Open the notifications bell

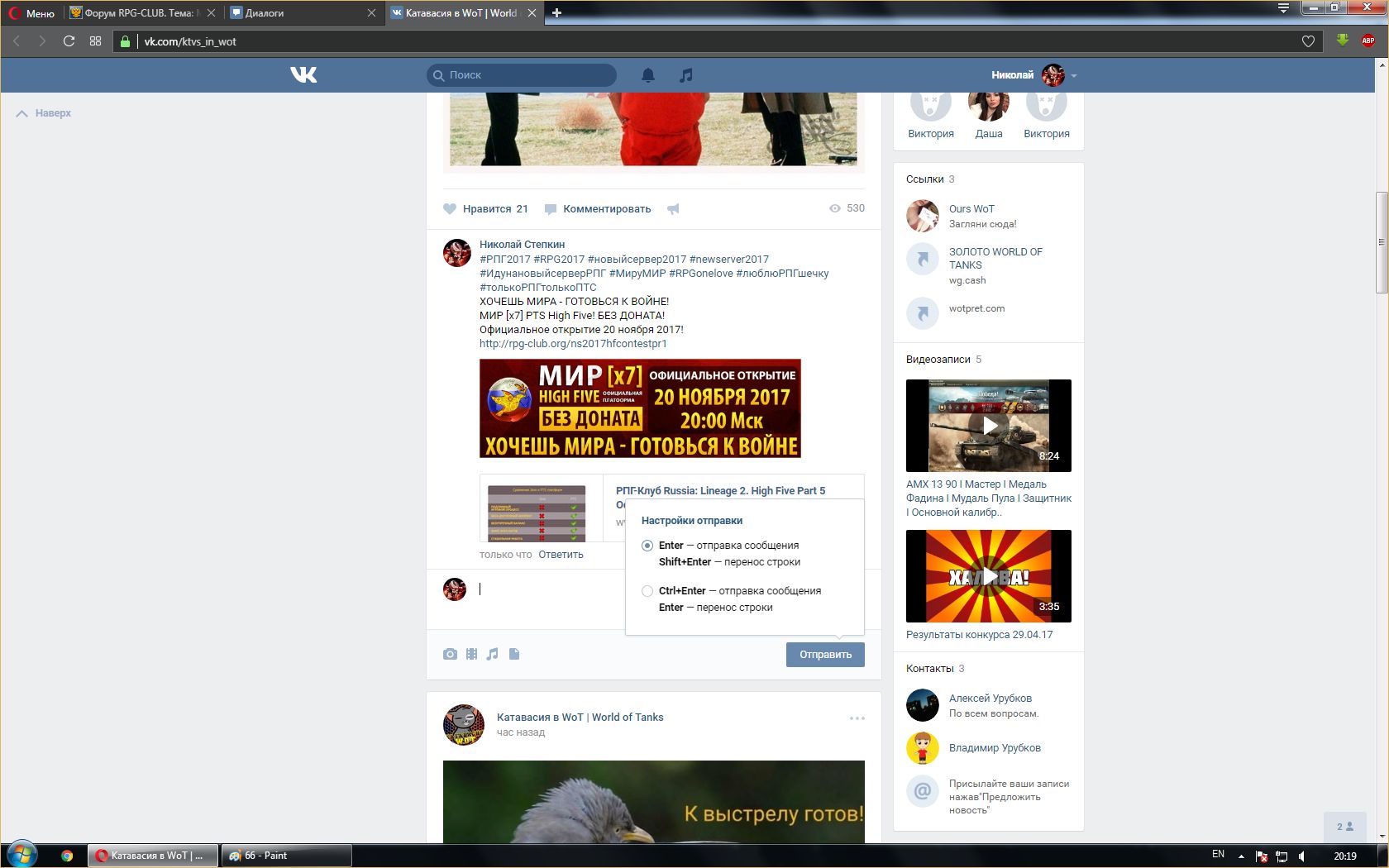click(648, 75)
